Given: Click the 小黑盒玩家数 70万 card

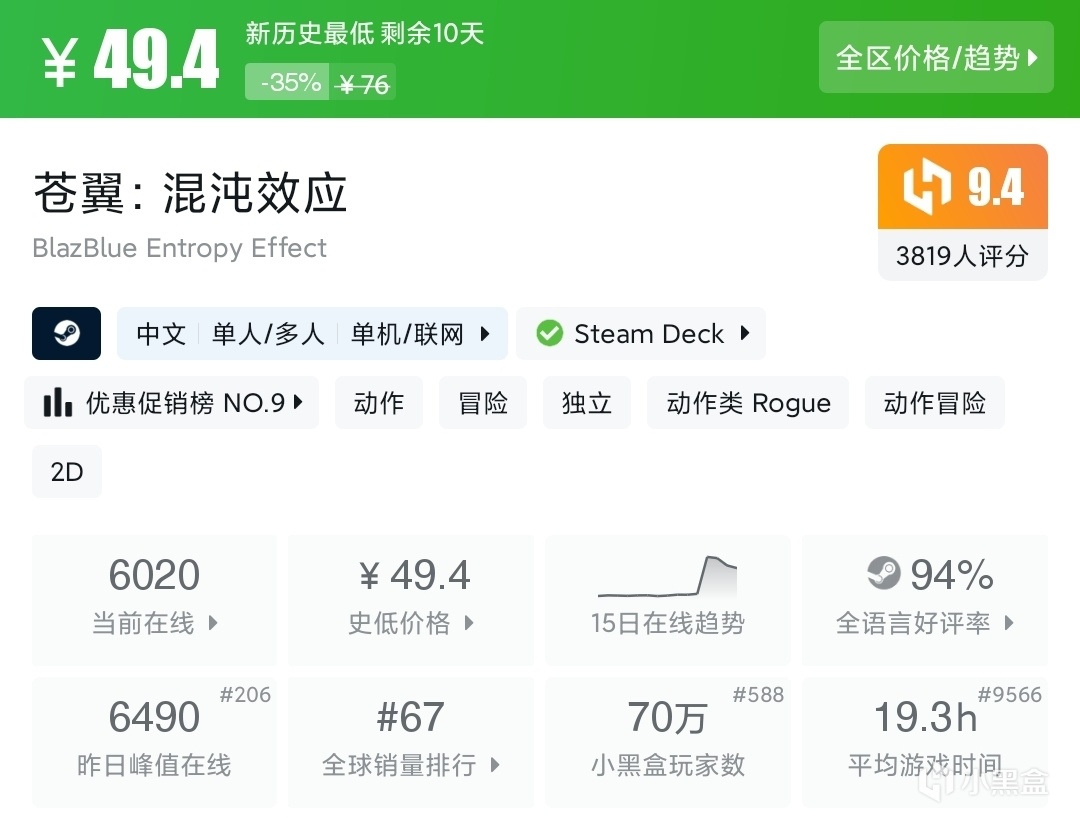Looking at the screenshot, I should coord(667,742).
